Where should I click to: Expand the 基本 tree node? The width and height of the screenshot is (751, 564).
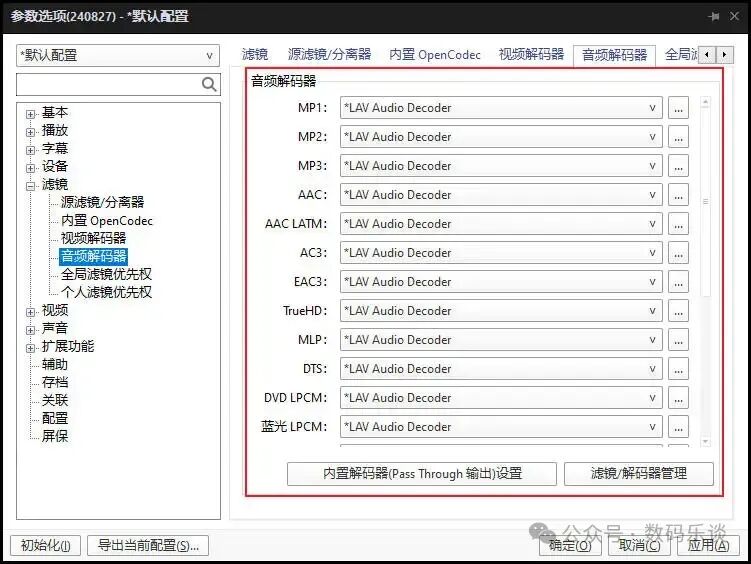pos(31,114)
